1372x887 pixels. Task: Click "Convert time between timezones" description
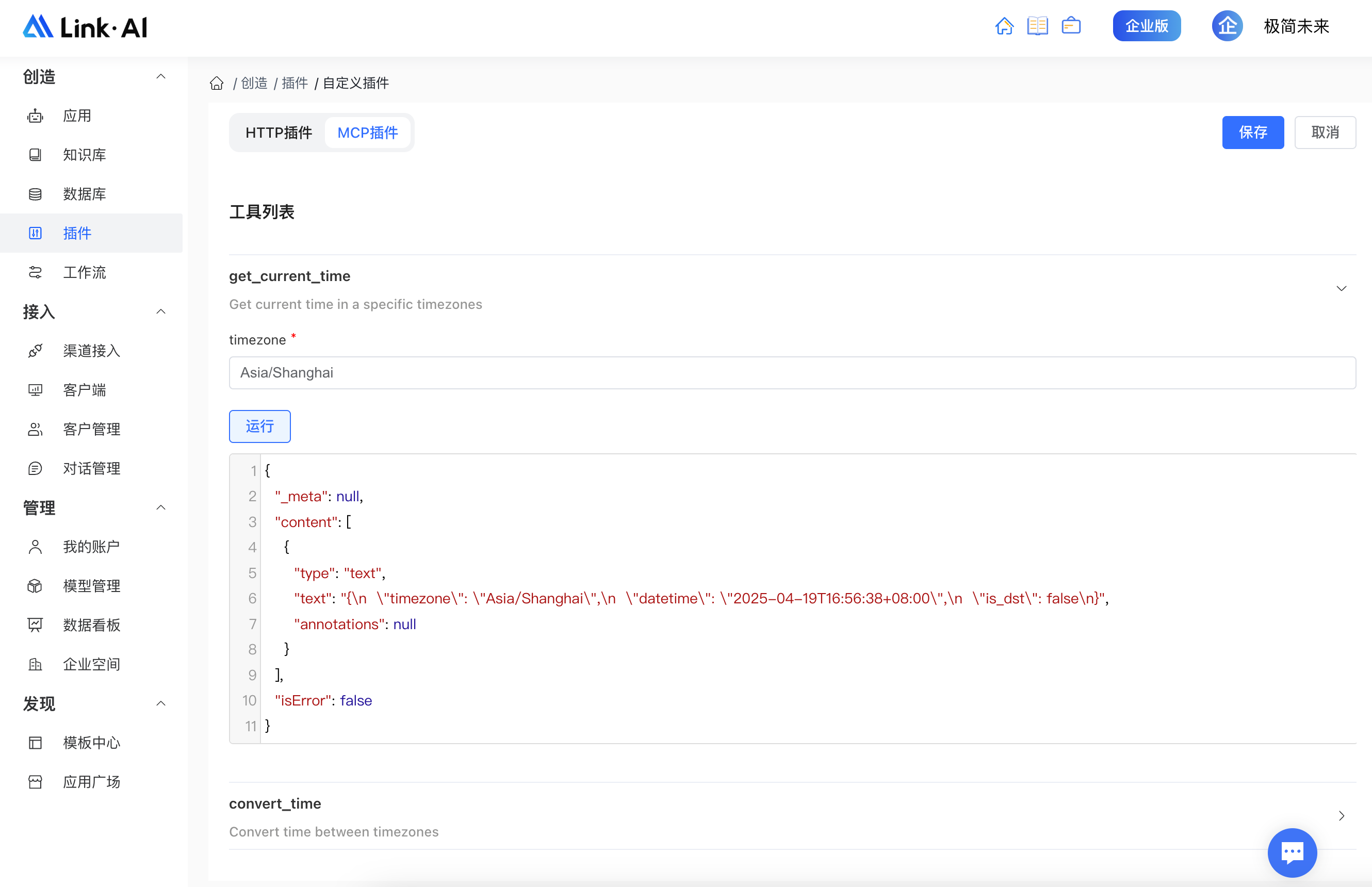point(334,831)
